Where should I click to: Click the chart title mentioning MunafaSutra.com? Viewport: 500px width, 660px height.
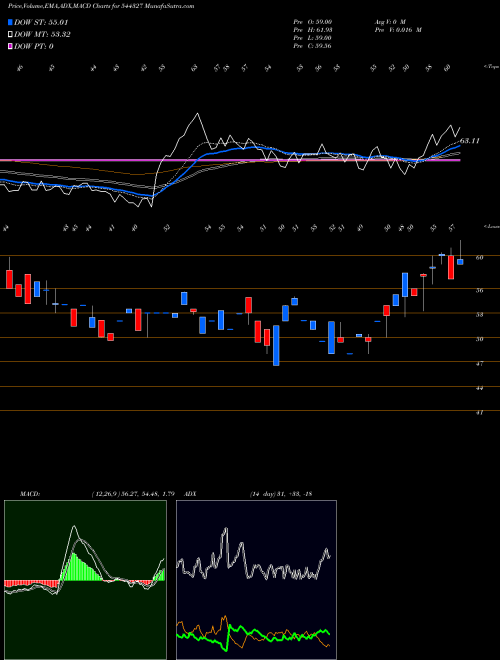(x=101, y=6)
